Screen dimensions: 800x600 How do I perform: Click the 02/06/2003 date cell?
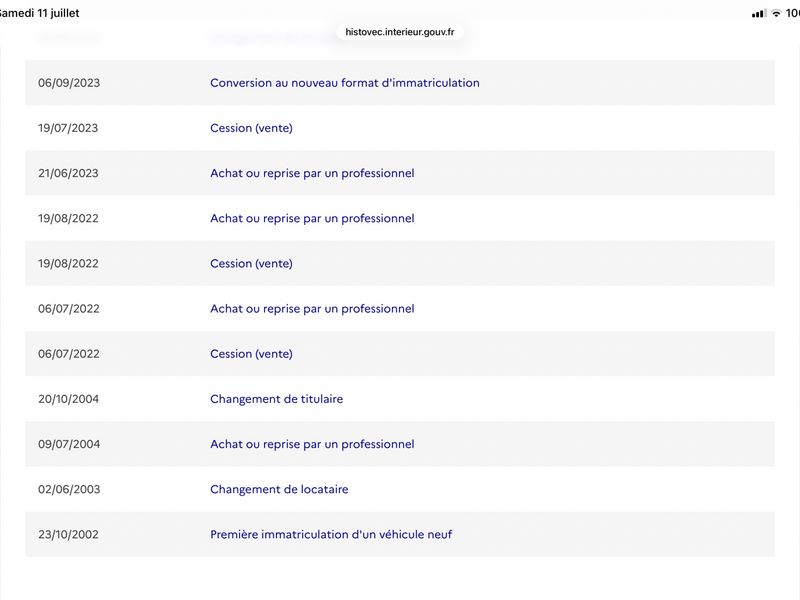69,489
